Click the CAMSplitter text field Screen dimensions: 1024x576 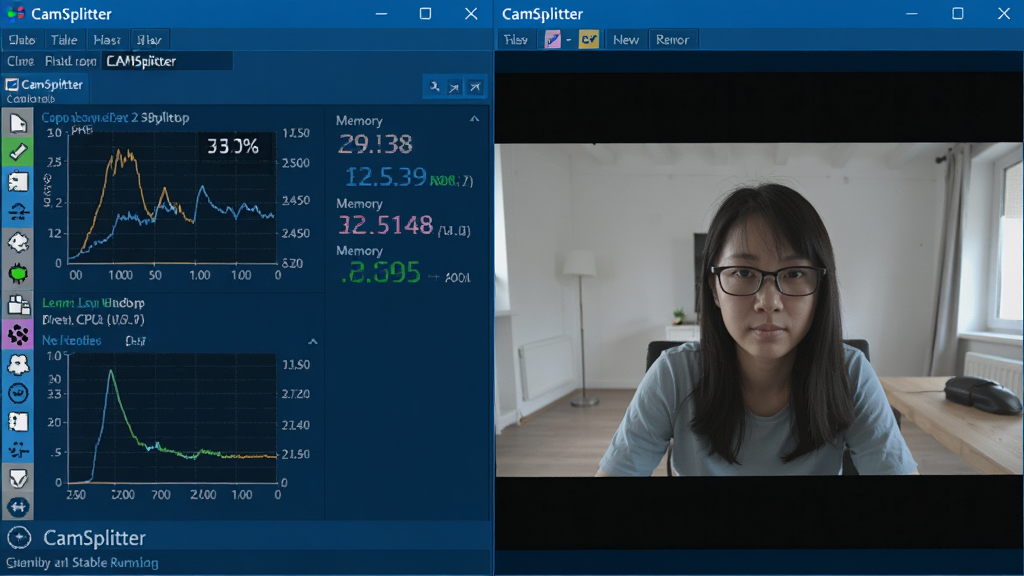(x=167, y=61)
